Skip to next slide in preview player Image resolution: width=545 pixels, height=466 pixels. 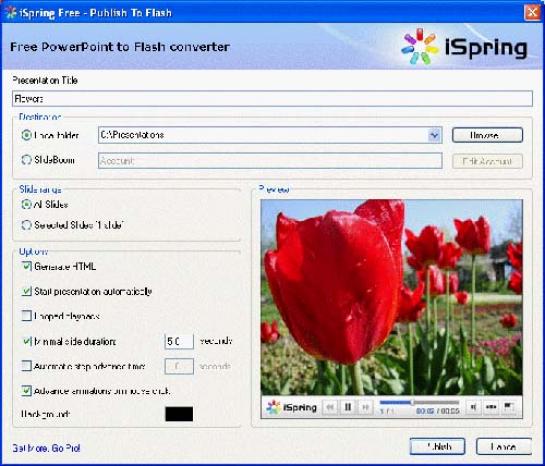[365, 407]
